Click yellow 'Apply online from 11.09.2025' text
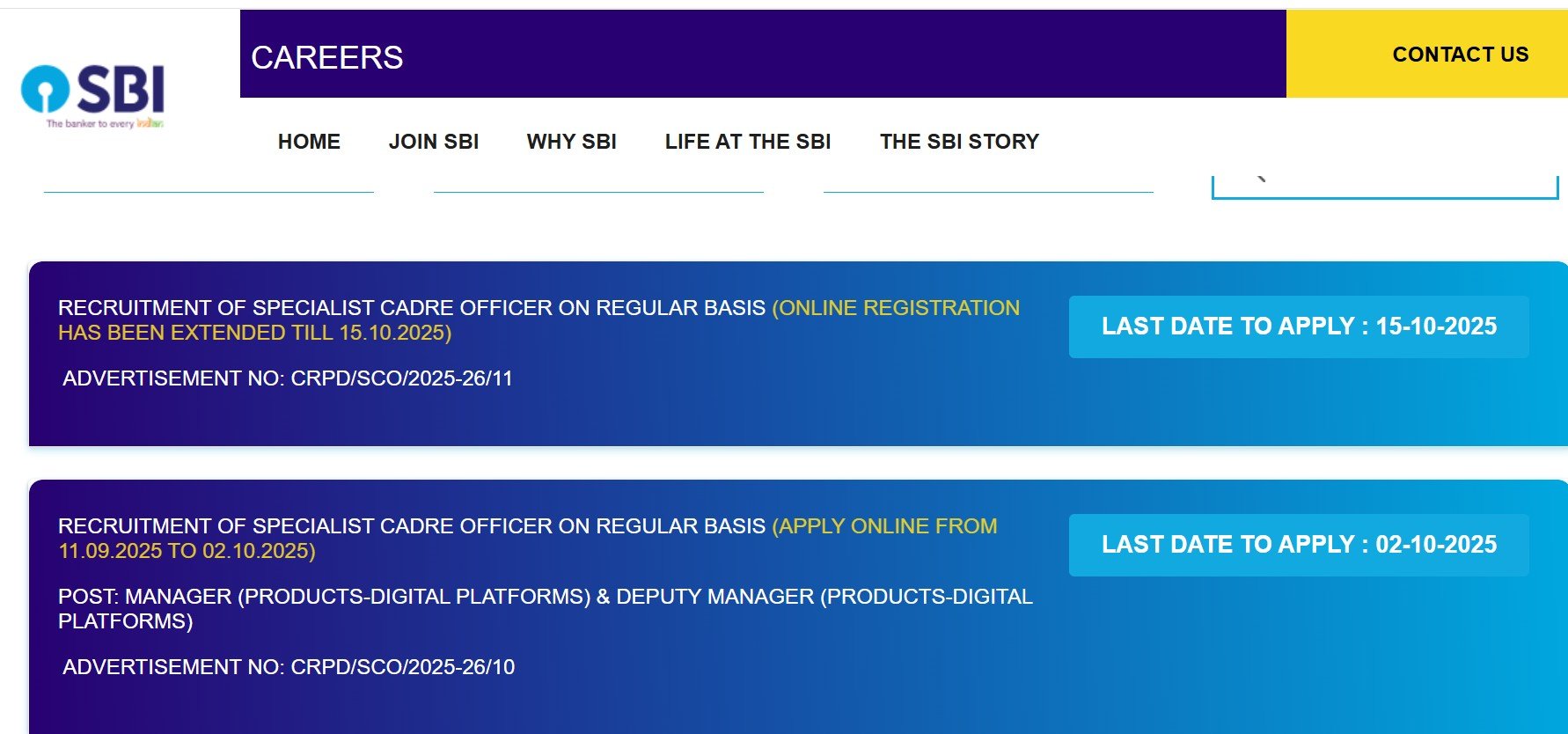Image resolution: width=1568 pixels, height=734 pixels. pyautogui.click(x=884, y=526)
